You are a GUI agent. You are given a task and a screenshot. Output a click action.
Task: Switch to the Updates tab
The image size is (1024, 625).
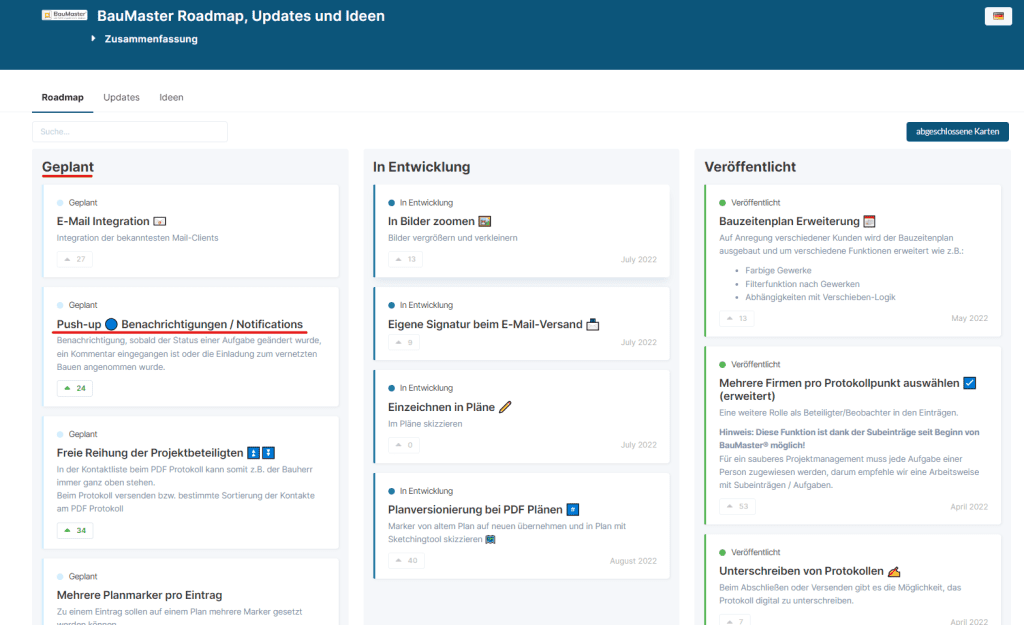coord(121,97)
